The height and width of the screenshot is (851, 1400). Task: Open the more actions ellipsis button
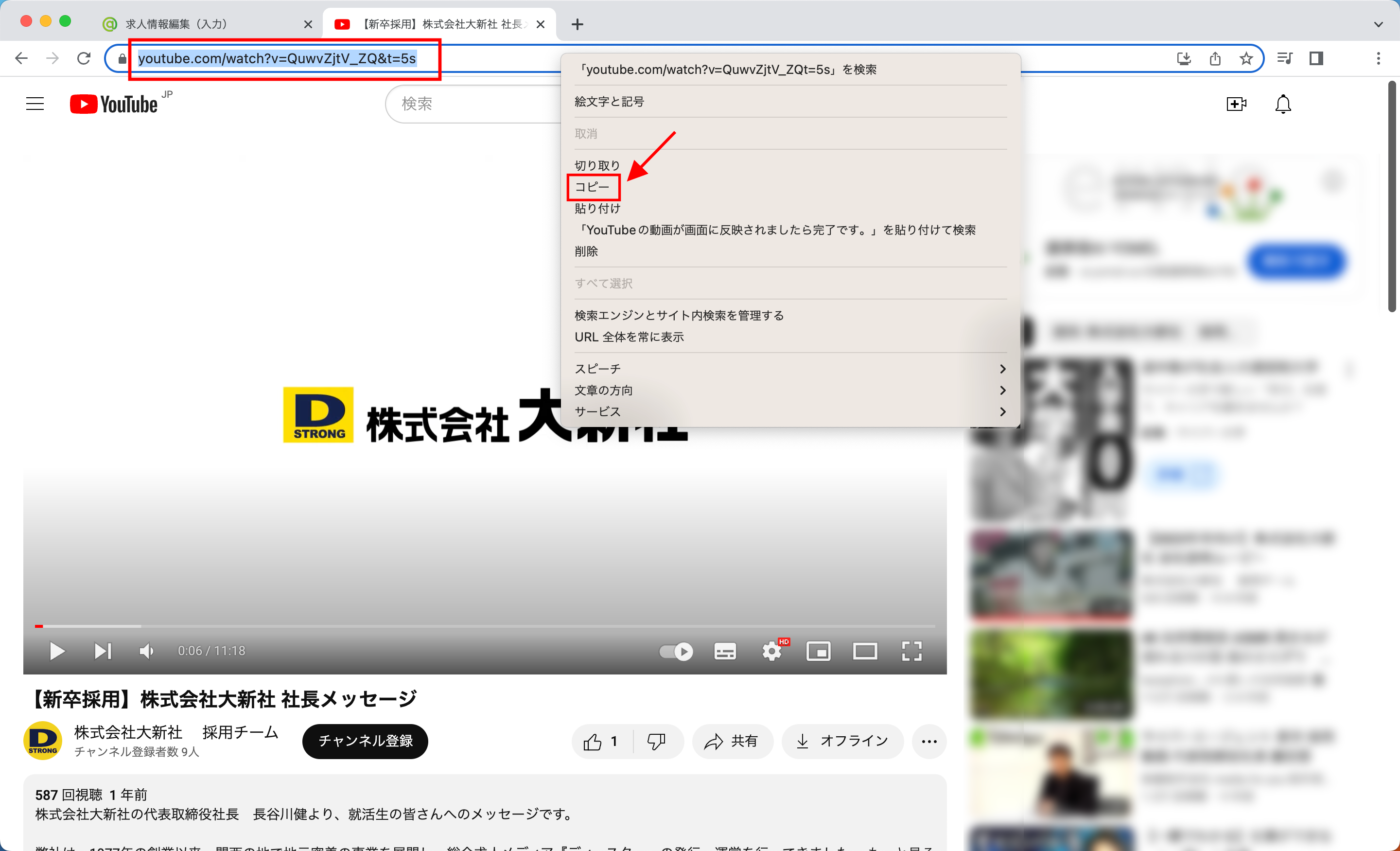929,741
